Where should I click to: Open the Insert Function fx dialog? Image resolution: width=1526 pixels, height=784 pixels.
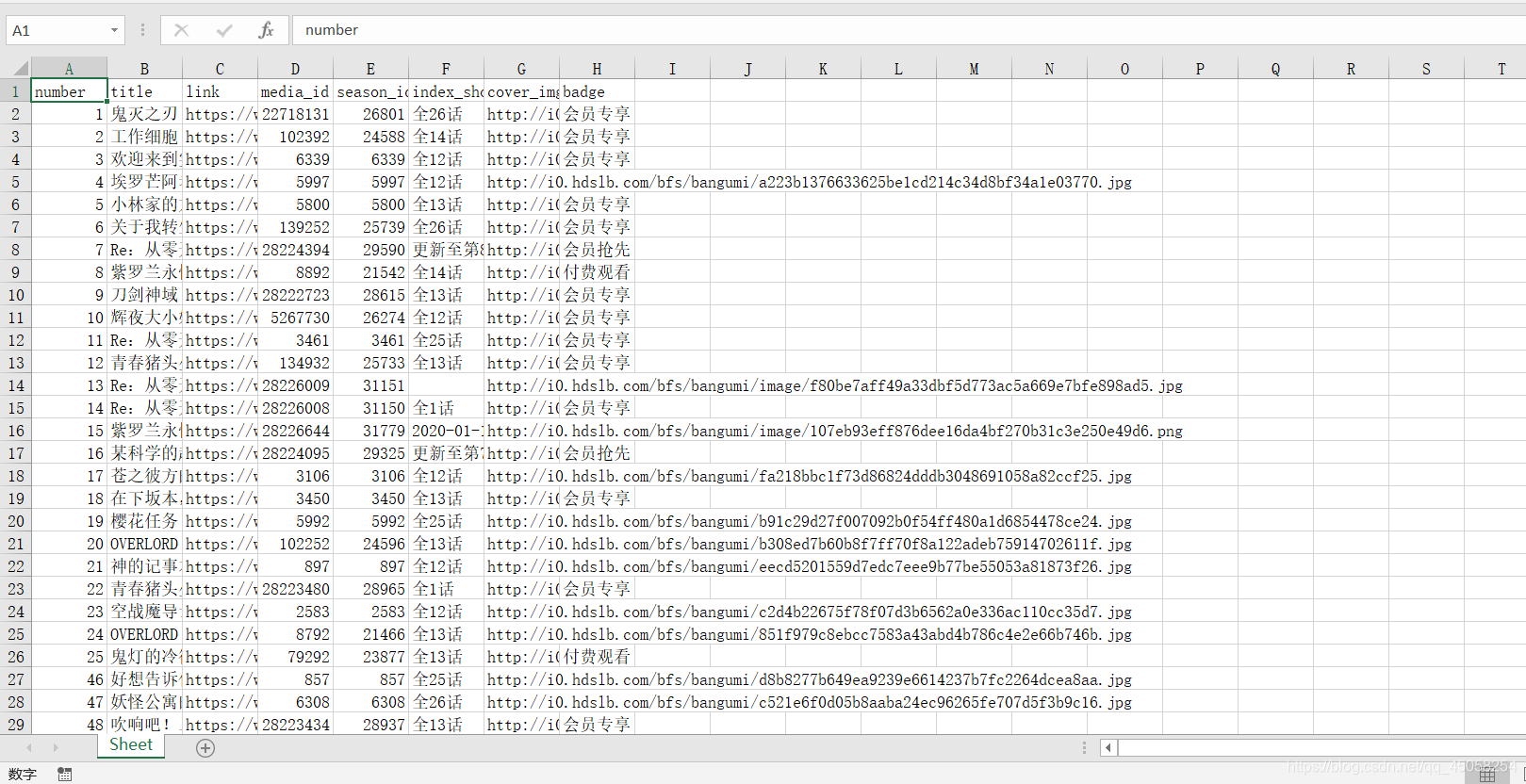click(x=266, y=30)
